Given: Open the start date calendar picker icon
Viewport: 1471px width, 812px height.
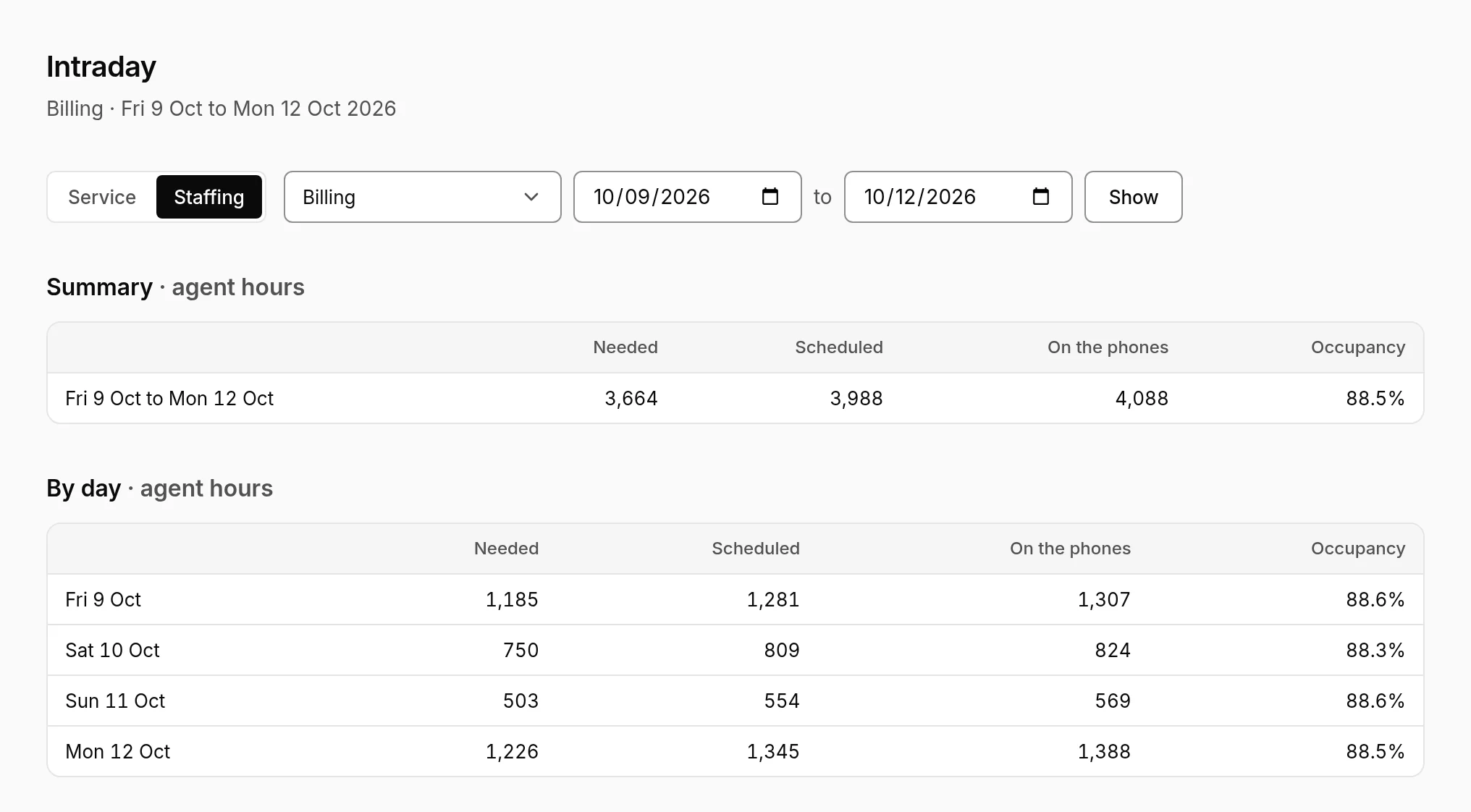Looking at the screenshot, I should pyautogui.click(x=770, y=196).
